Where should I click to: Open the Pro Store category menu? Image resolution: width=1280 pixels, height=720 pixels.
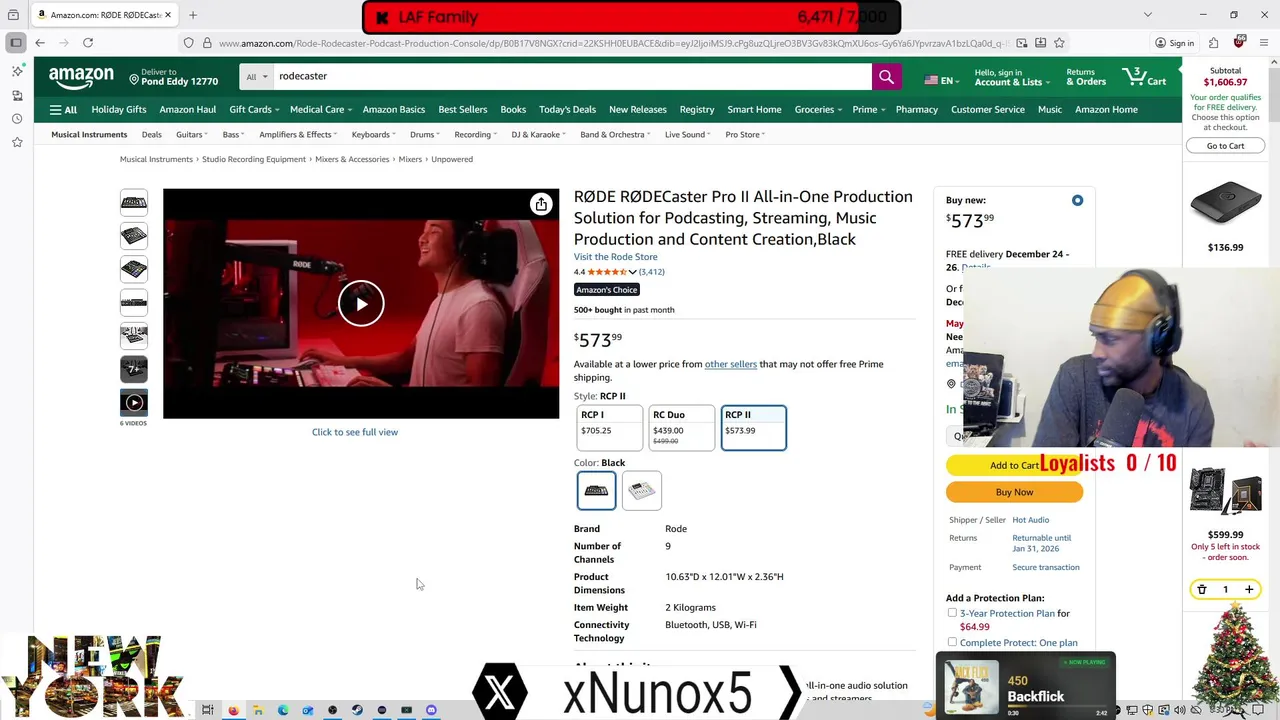tap(745, 134)
